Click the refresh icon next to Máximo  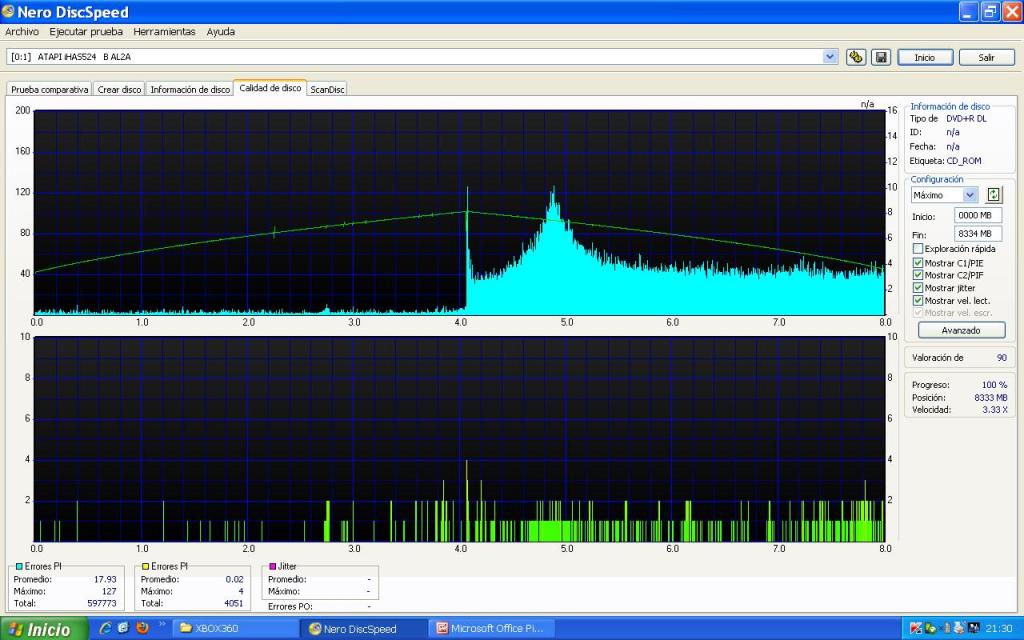coord(994,195)
